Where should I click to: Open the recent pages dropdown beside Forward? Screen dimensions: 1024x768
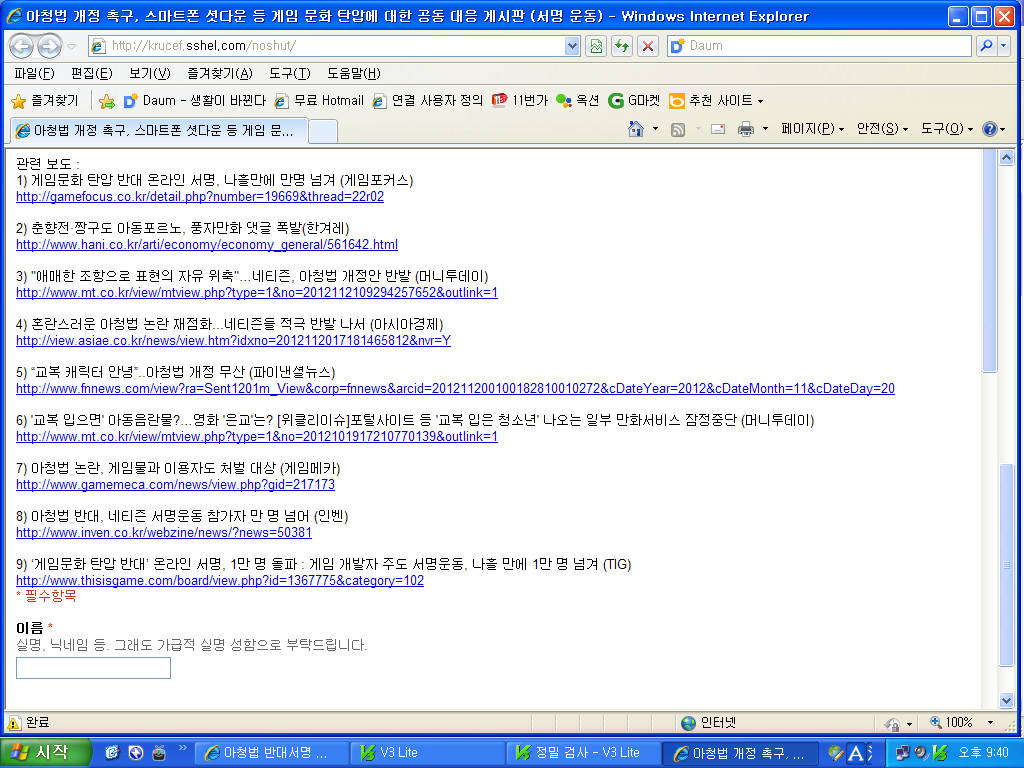(72, 46)
